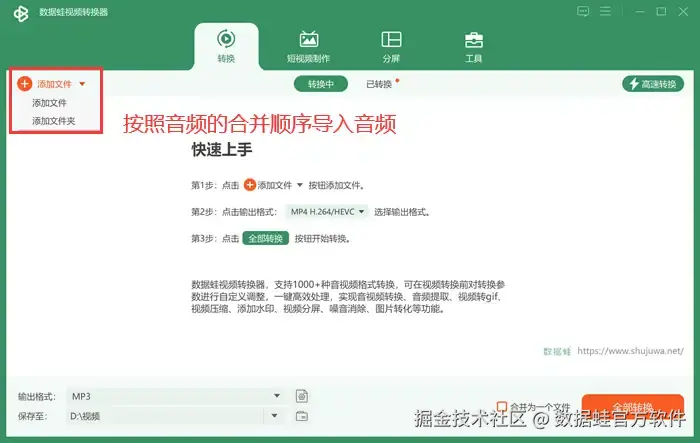Open the shujuwa.net website link

(630, 351)
